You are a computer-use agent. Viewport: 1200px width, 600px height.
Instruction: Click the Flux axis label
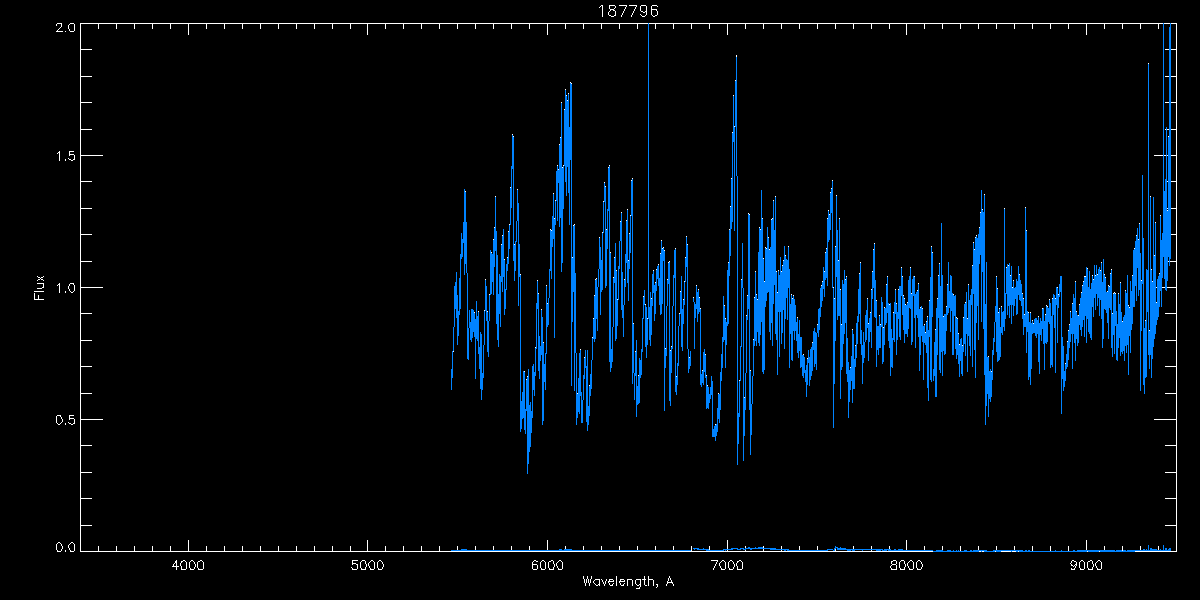(x=40, y=288)
